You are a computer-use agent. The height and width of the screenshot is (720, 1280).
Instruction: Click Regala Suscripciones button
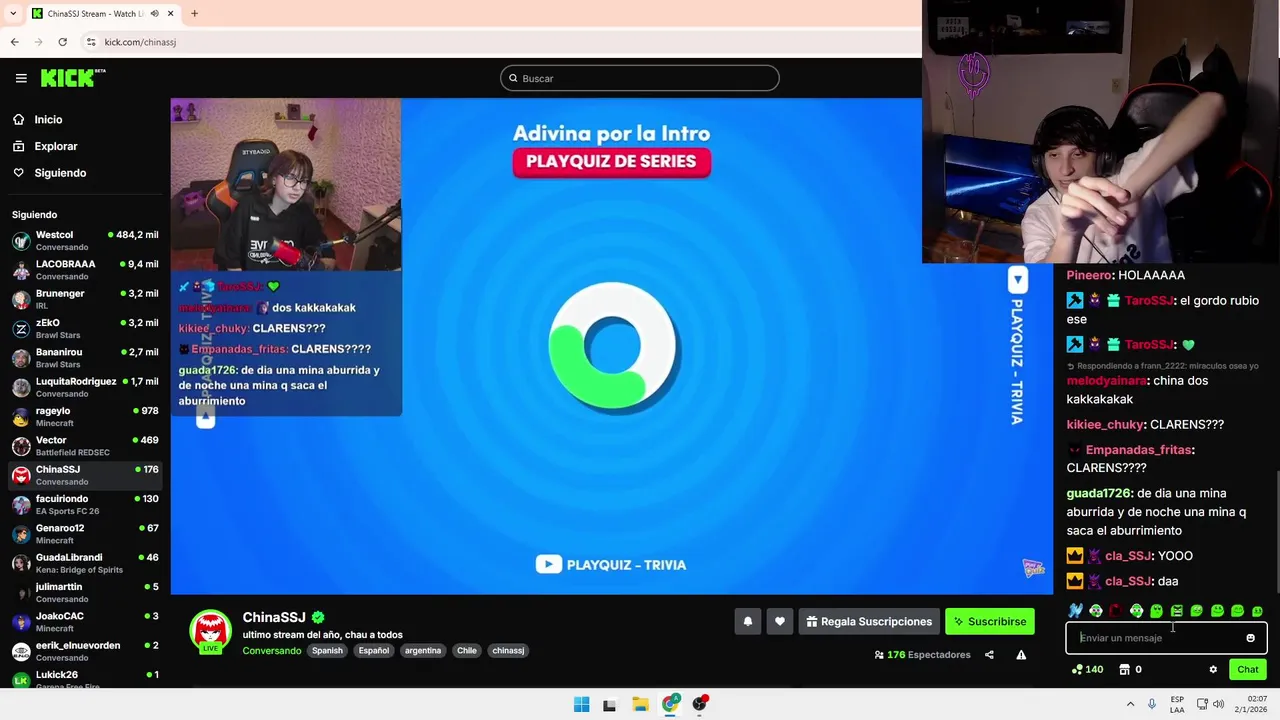pyautogui.click(x=869, y=622)
